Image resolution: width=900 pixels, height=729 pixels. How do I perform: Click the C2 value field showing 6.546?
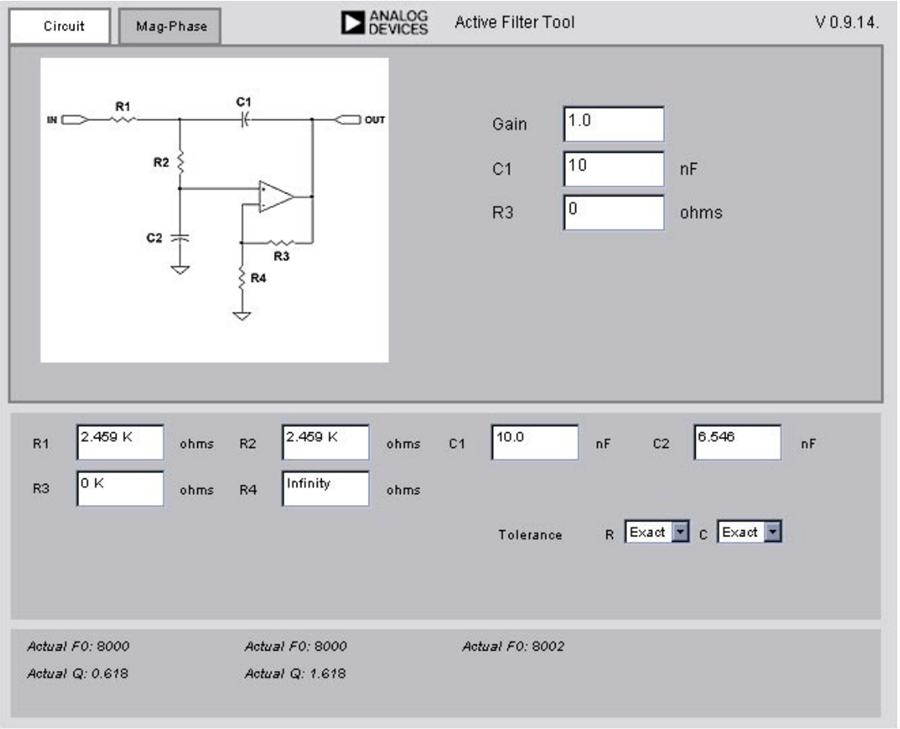[x=737, y=442]
